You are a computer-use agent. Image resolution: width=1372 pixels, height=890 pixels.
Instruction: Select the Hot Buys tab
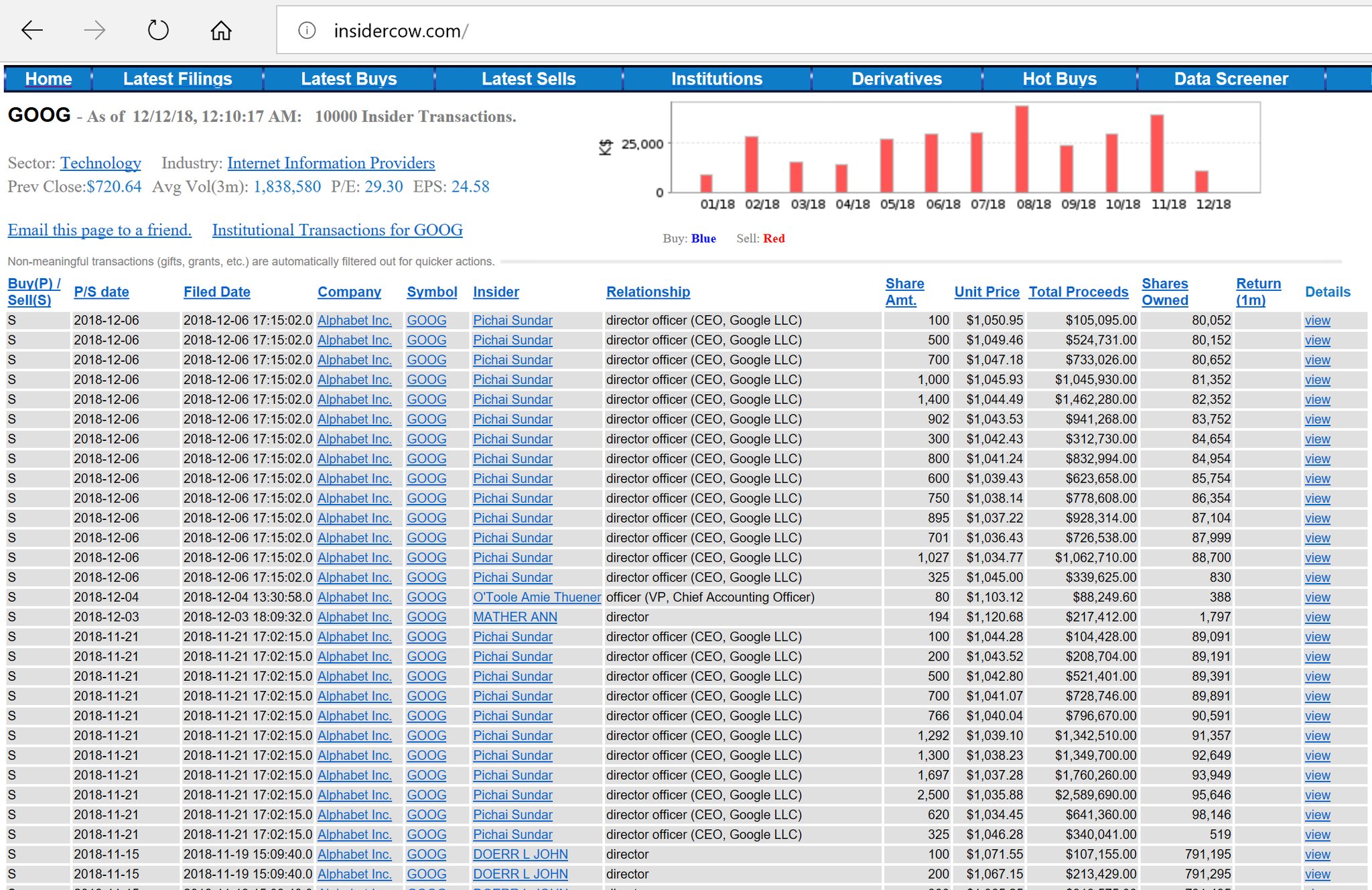pos(1058,79)
